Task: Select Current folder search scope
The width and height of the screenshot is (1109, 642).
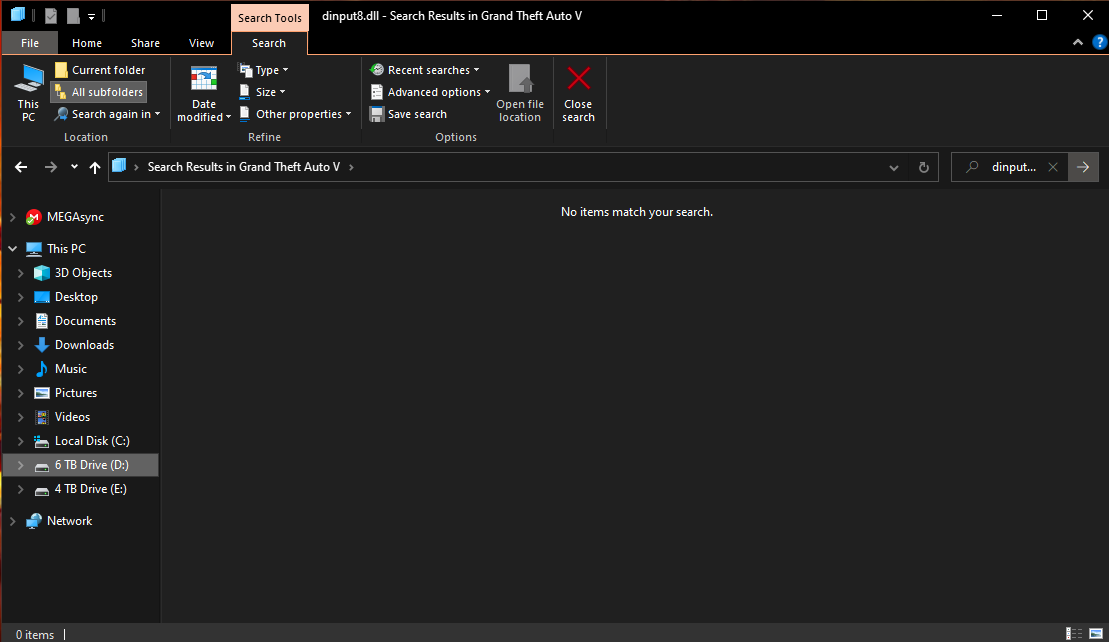Action: [100, 70]
